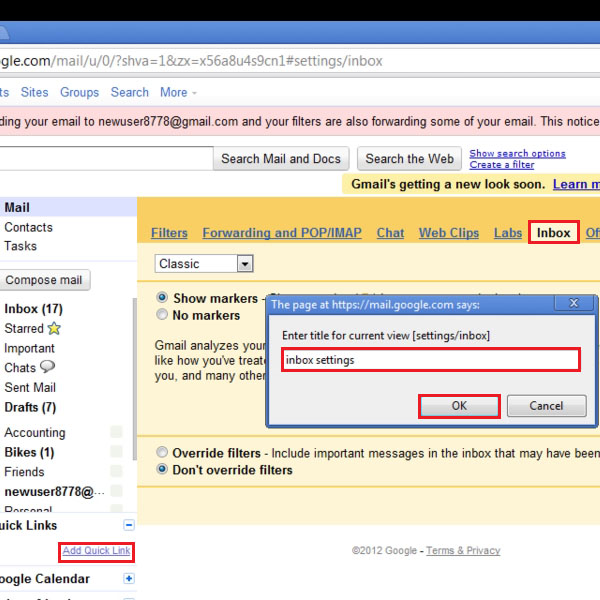Viewport: 600px width, 600px height.
Task: Click the star icon next to Starred
Action: (54, 328)
